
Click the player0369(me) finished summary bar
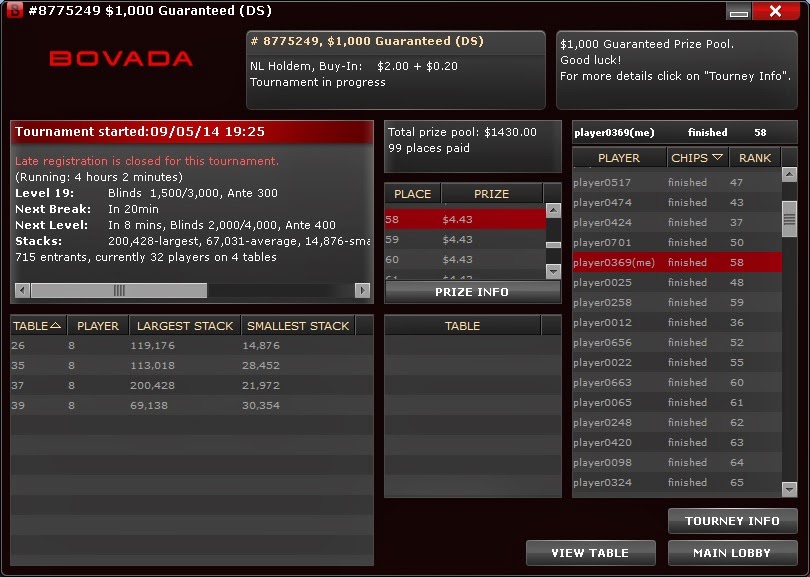coord(685,133)
